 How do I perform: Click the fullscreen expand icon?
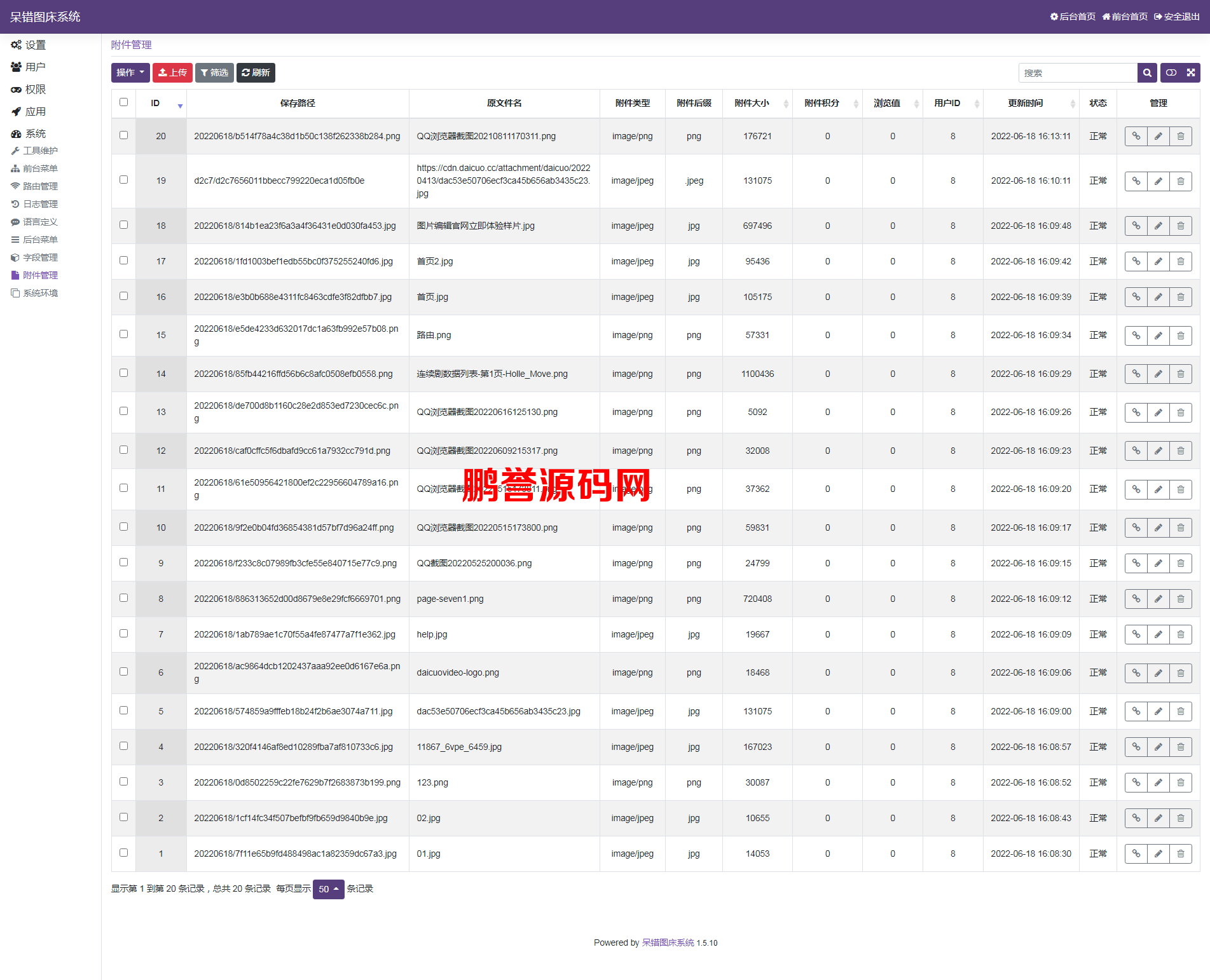(x=1191, y=73)
